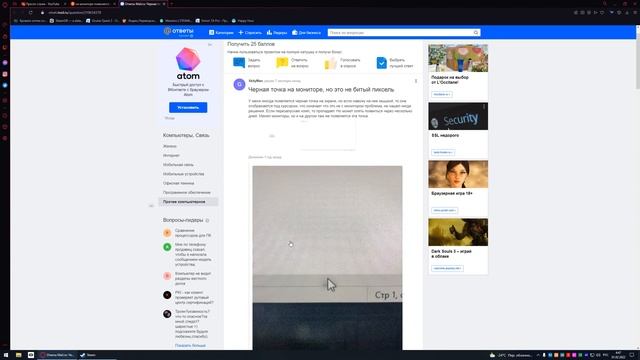640x360 pixels.
Task: Click the info icon next to Вопросы-лидеры
Action: [207, 220]
